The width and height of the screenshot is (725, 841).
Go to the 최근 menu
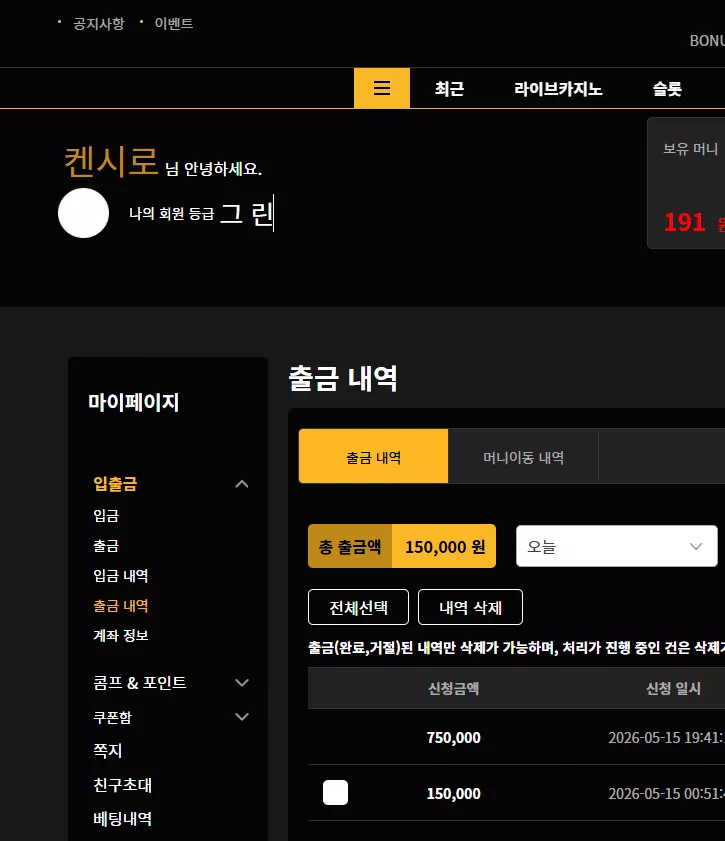click(x=449, y=88)
